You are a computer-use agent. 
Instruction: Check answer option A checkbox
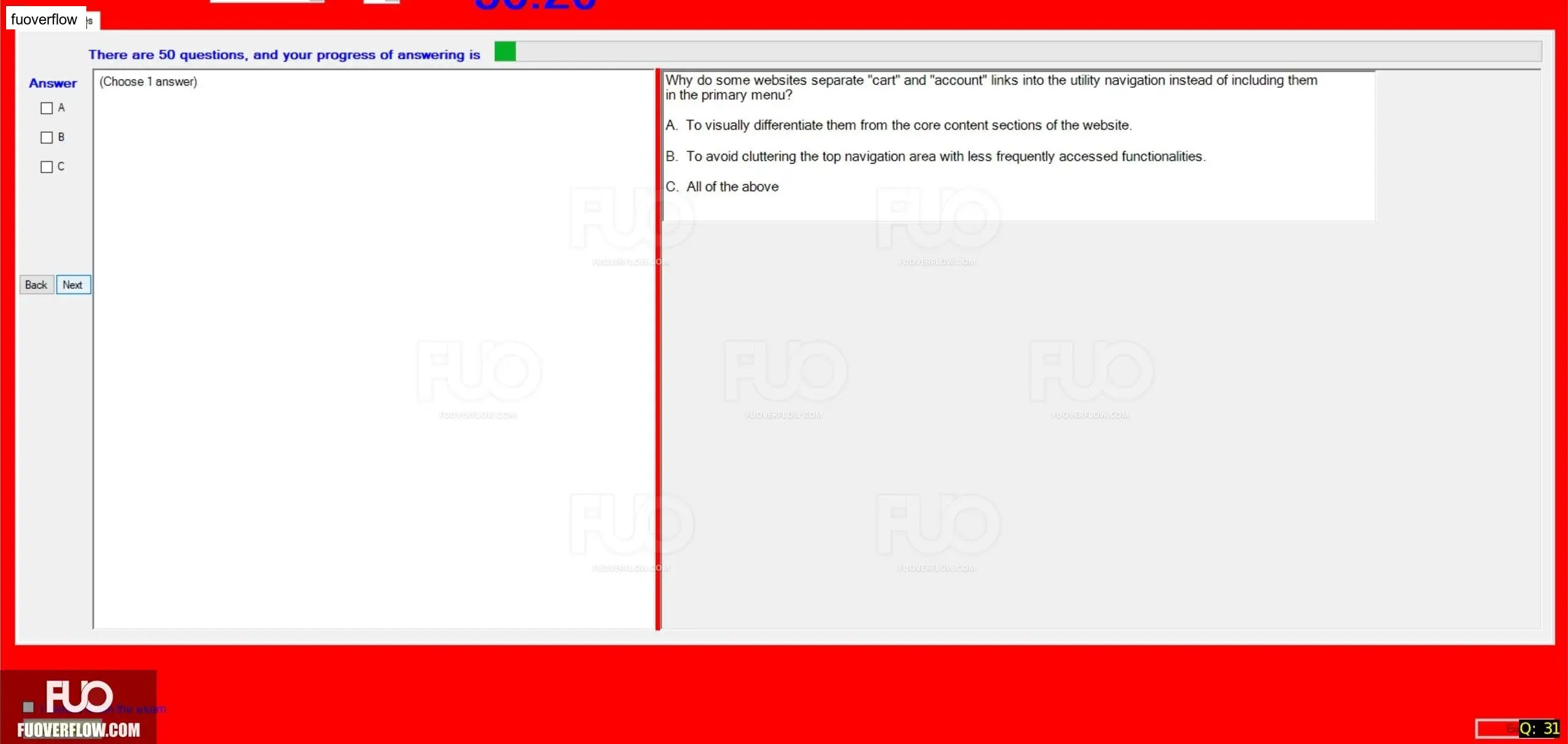(47, 108)
